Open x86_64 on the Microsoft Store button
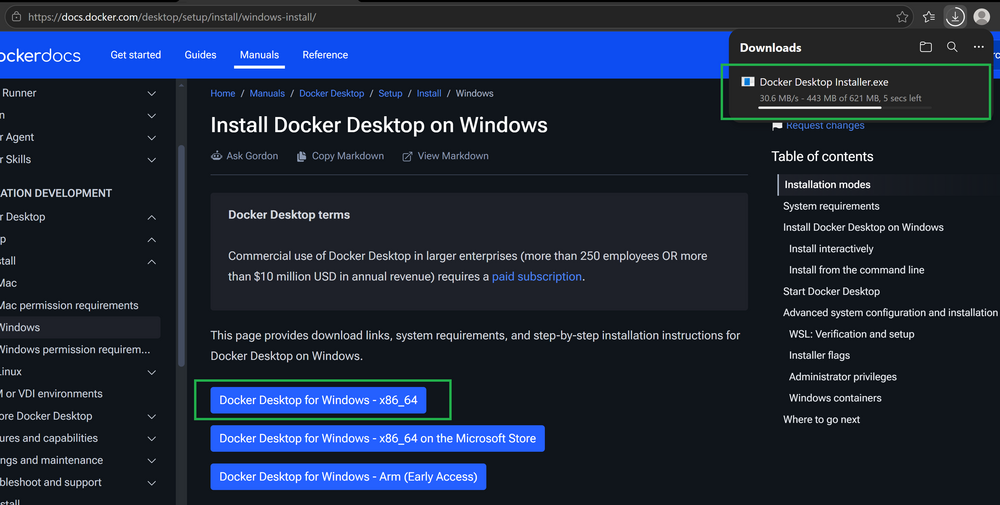This screenshot has width=1000, height=505. [378, 439]
